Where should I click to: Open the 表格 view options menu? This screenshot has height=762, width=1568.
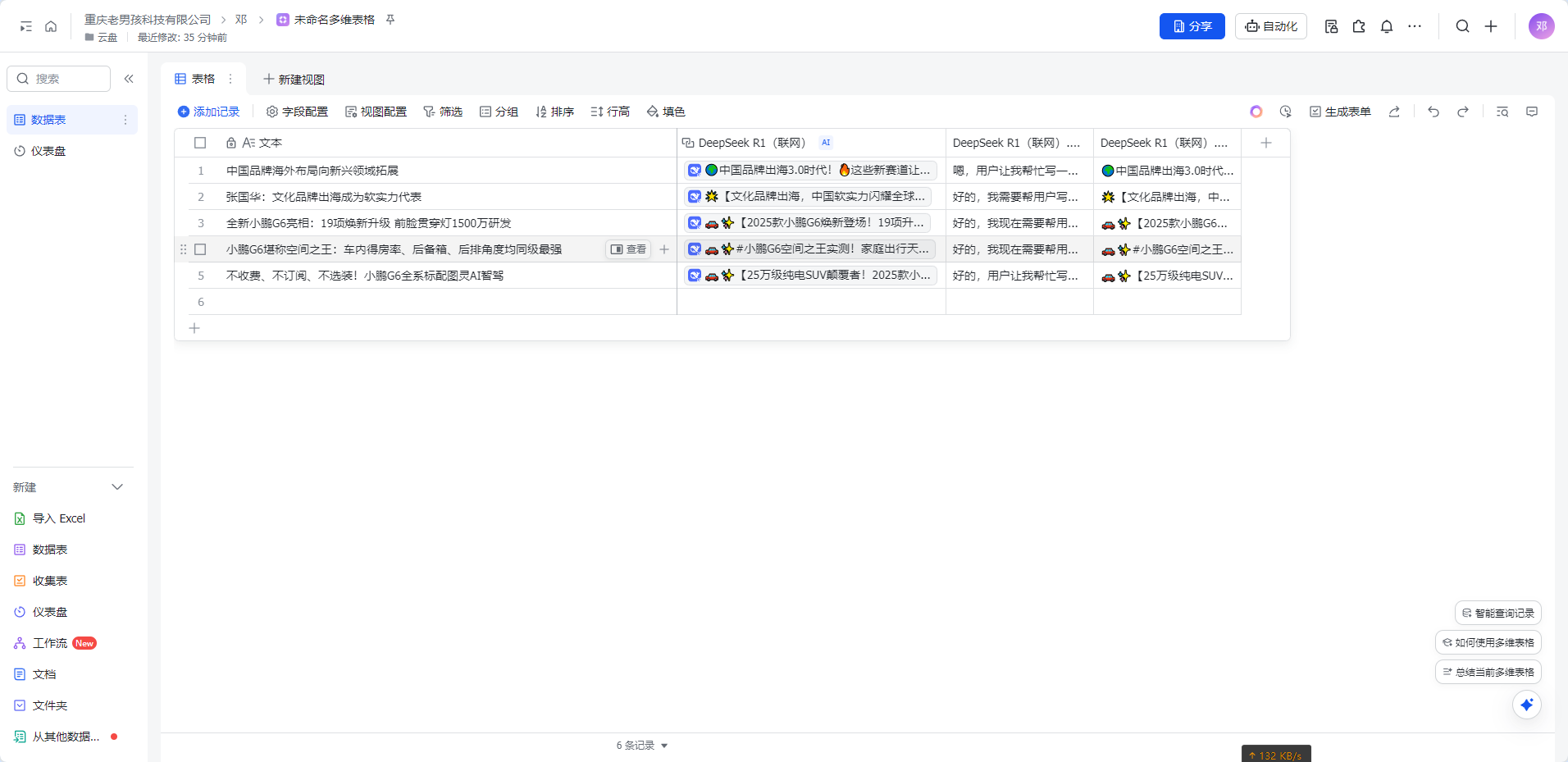(230, 79)
